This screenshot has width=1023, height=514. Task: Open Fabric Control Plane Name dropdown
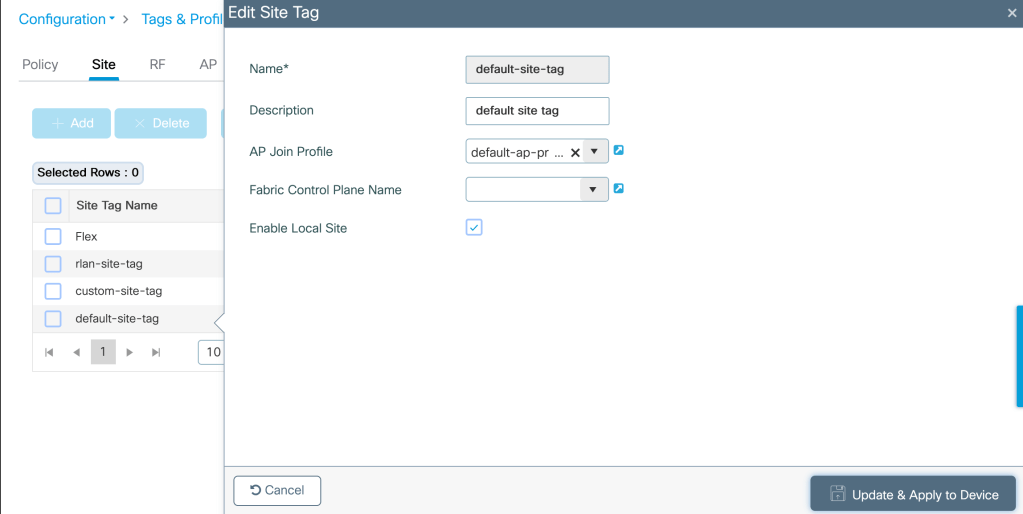[593, 189]
